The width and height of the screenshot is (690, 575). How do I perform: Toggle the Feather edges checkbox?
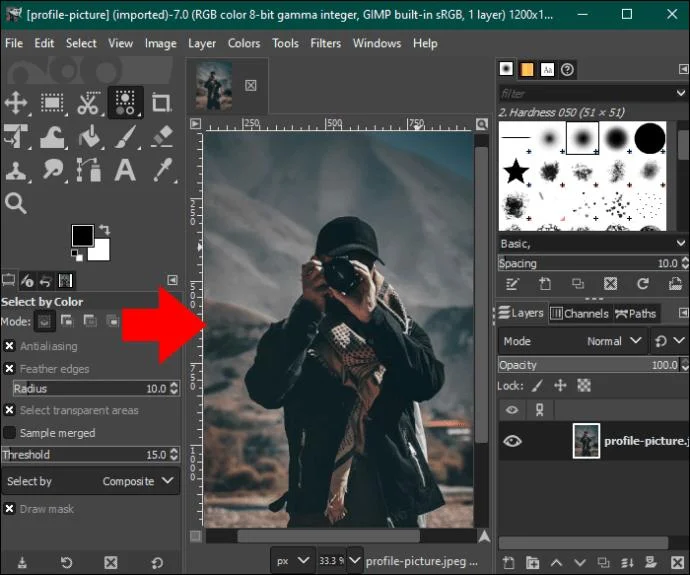(9, 368)
